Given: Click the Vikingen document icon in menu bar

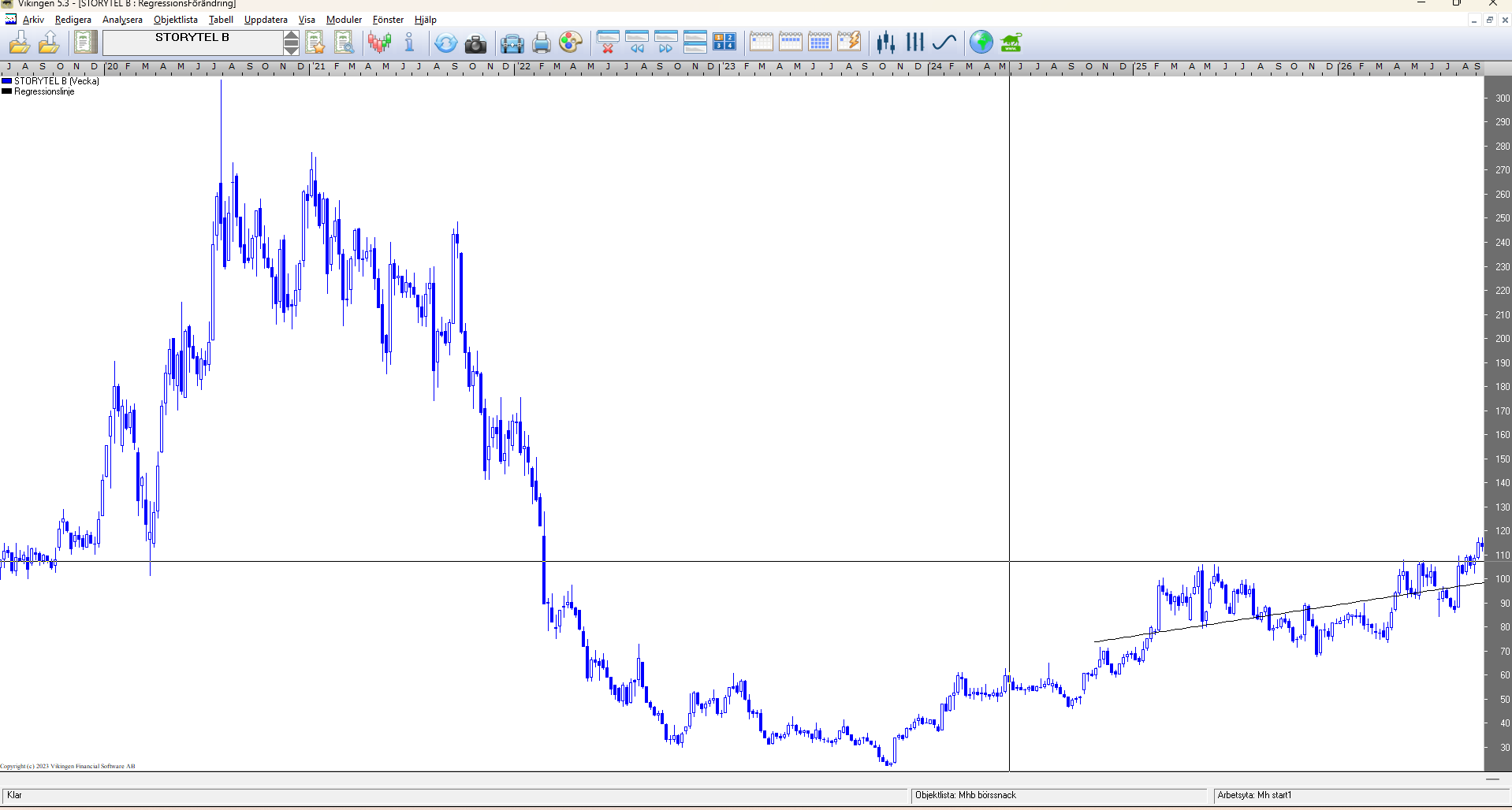Looking at the screenshot, I should (x=11, y=20).
